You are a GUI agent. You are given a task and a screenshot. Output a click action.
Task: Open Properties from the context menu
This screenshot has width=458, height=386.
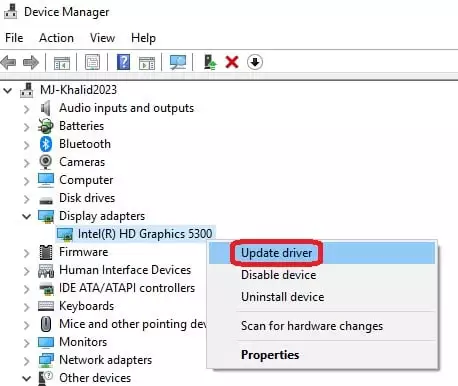pos(322,354)
